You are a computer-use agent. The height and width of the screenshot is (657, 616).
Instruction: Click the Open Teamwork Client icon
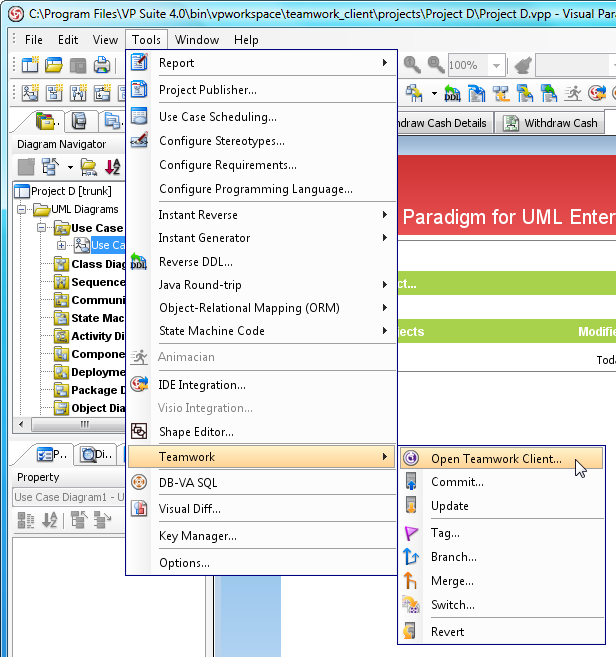coord(411,458)
